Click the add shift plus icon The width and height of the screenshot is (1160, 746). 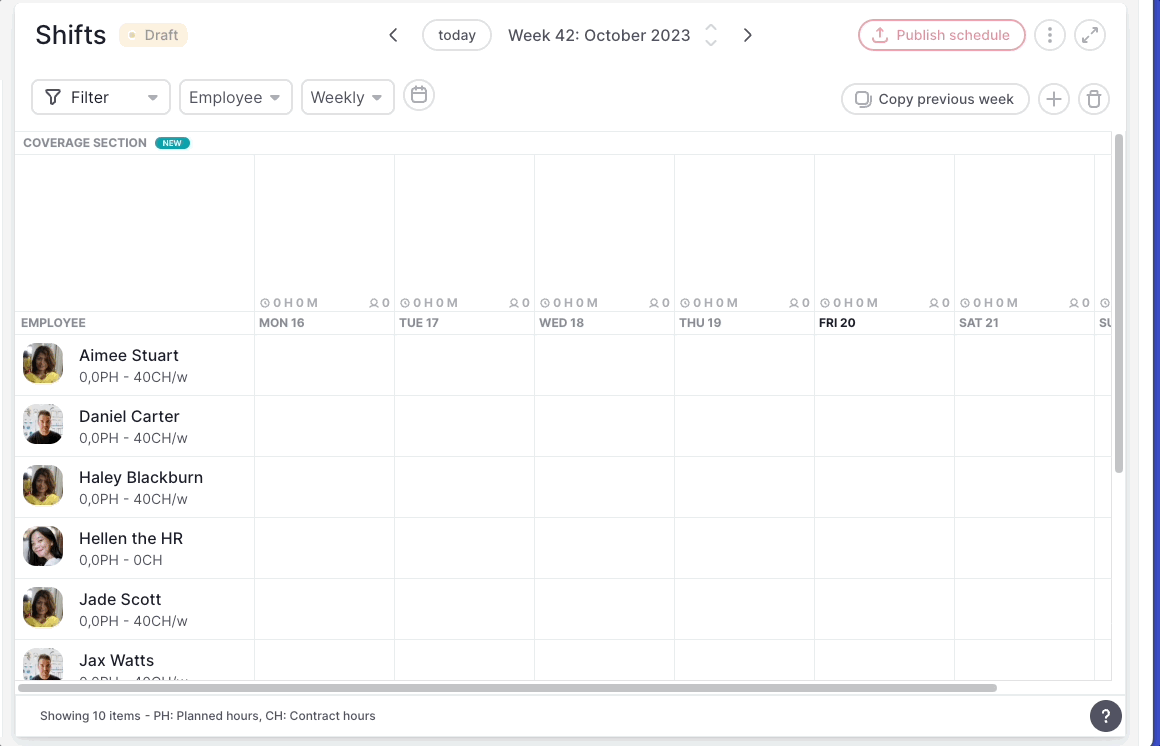tap(1053, 99)
